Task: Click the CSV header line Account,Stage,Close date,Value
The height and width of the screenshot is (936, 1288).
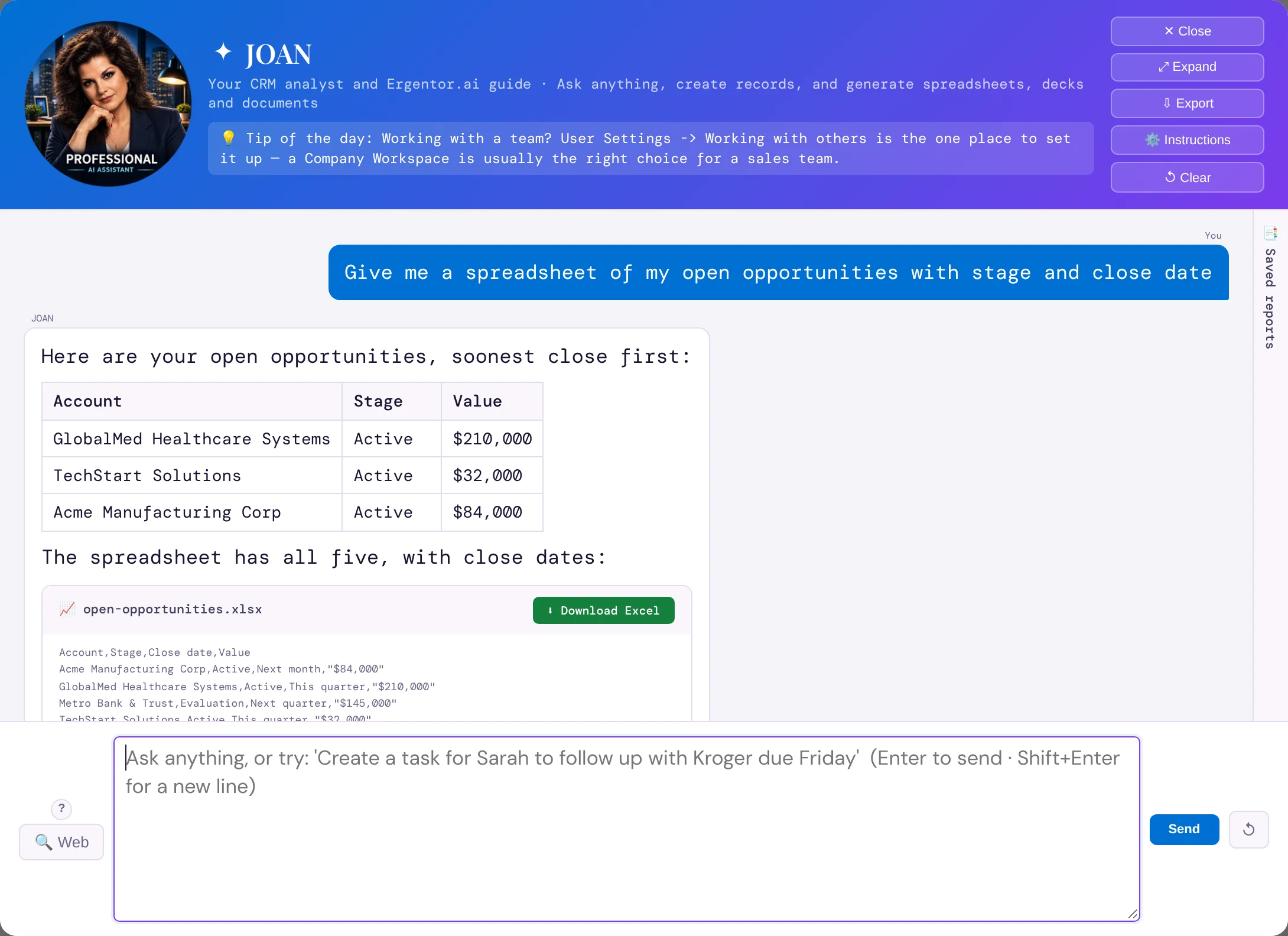Action: tap(154, 652)
